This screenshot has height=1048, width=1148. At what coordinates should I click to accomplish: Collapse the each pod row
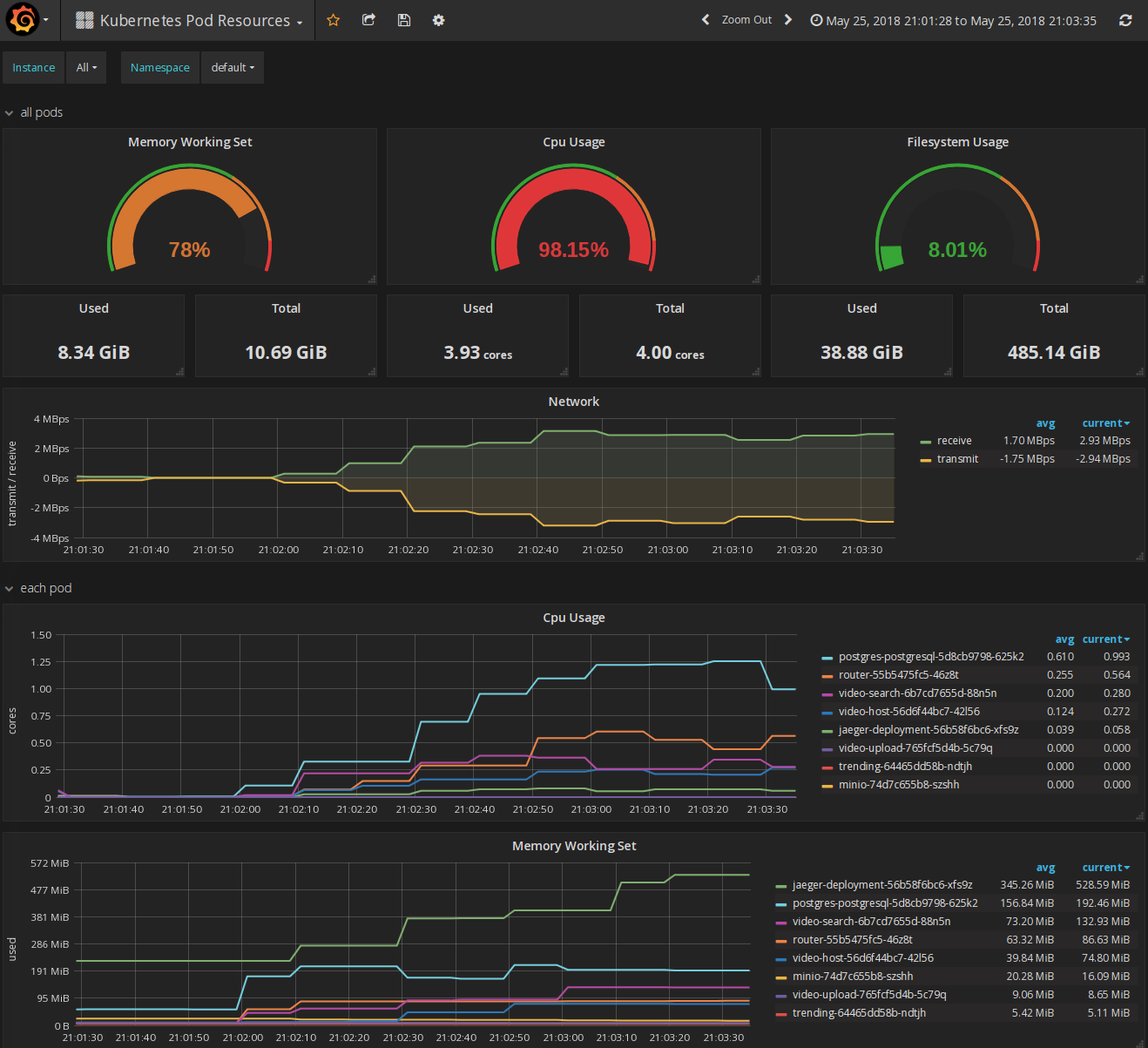click(38, 588)
